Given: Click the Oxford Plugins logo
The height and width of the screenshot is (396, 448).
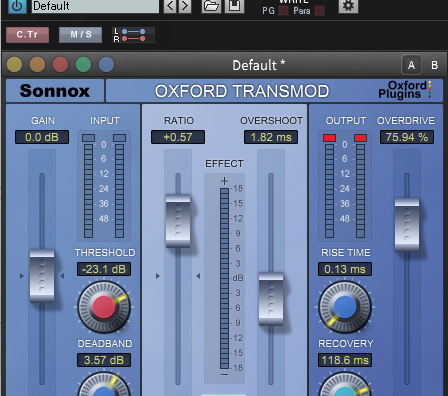Looking at the screenshot, I should point(404,90).
